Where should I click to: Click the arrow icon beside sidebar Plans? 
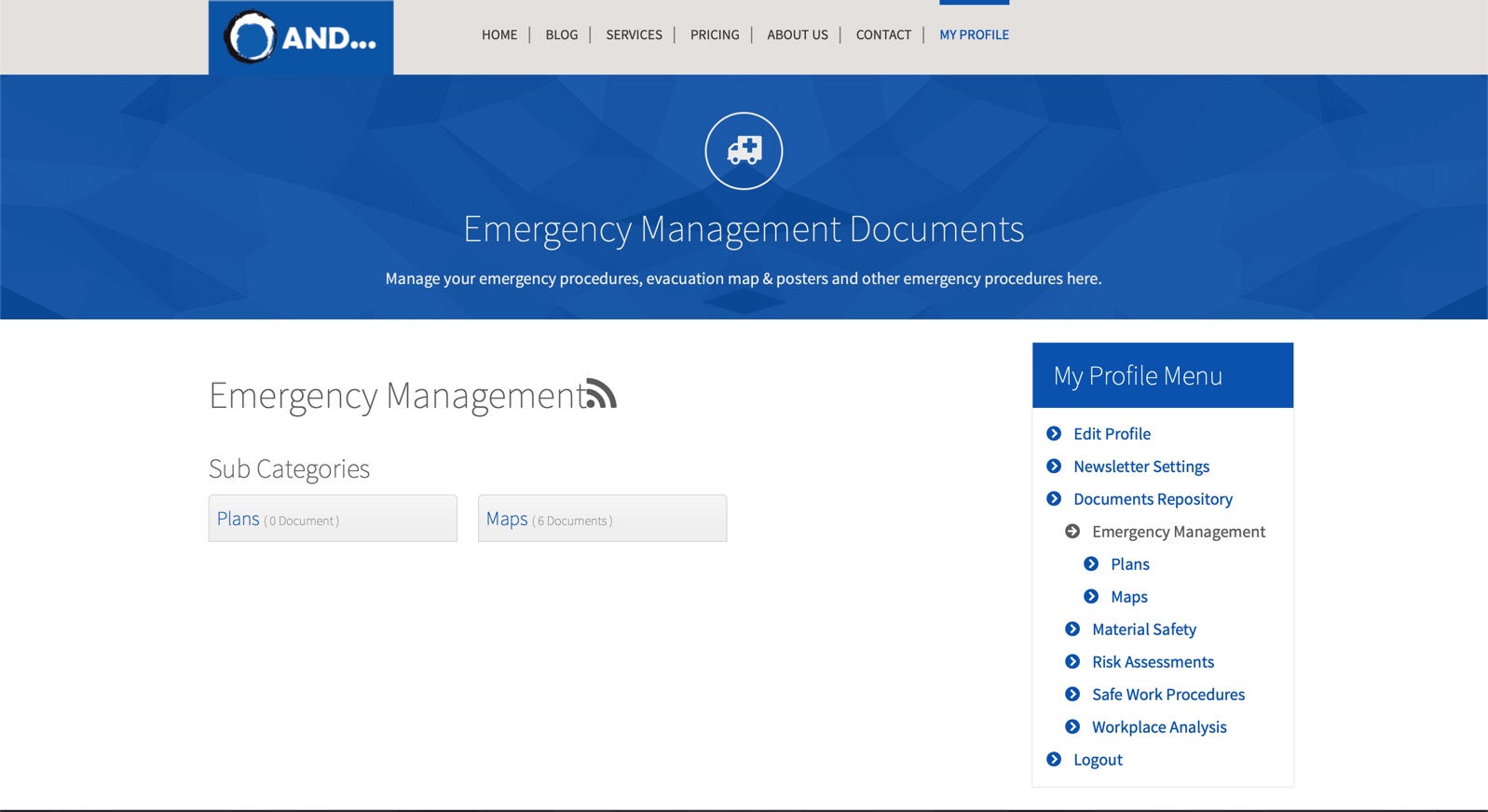click(1091, 564)
